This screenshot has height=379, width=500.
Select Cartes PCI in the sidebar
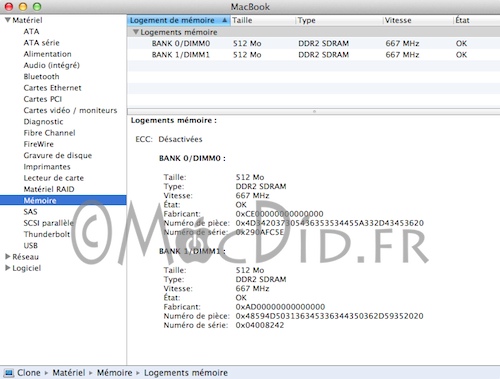point(43,99)
